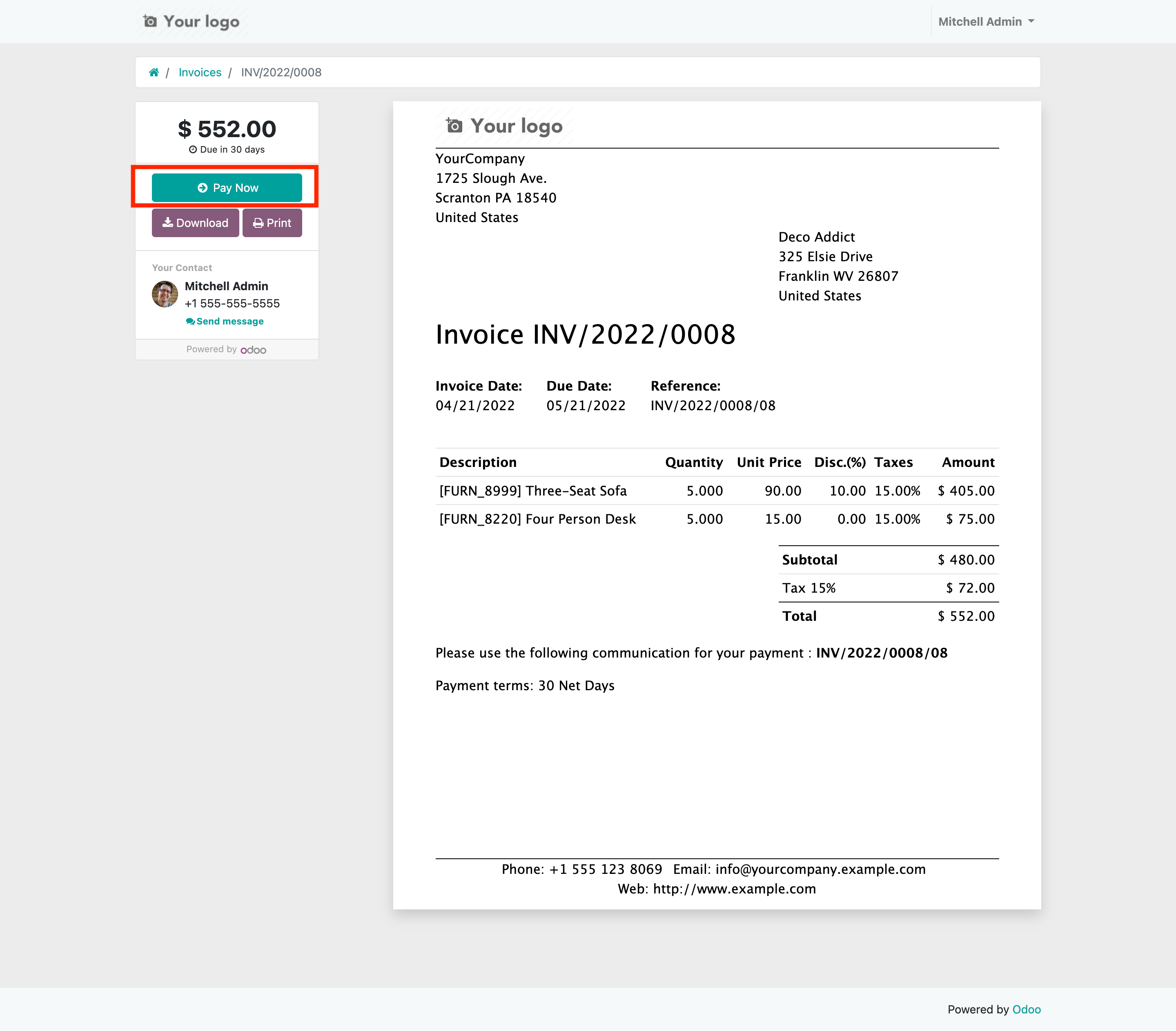Click the clock icon near Due in 30 days

tap(193, 149)
